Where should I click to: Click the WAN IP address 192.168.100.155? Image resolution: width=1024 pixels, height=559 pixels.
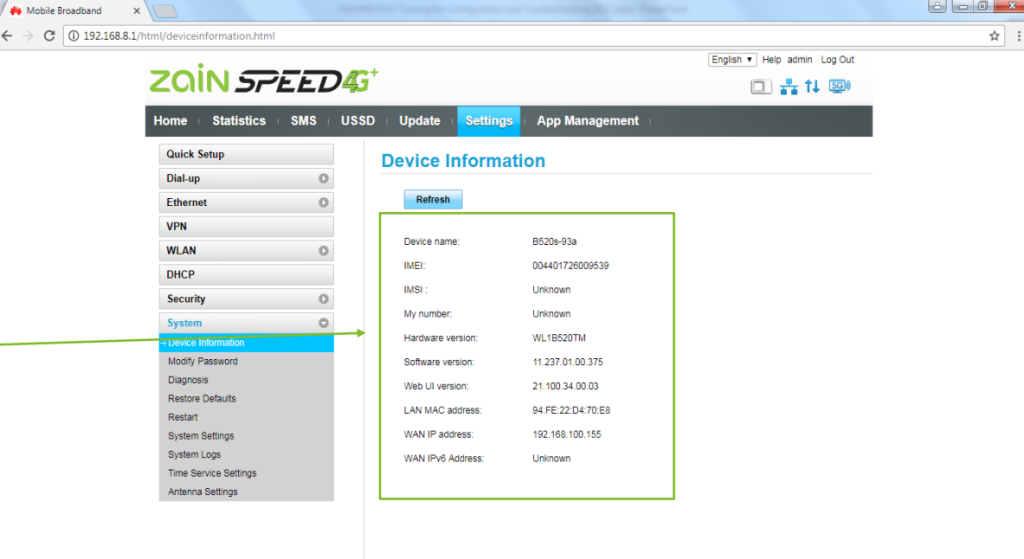[566, 434]
